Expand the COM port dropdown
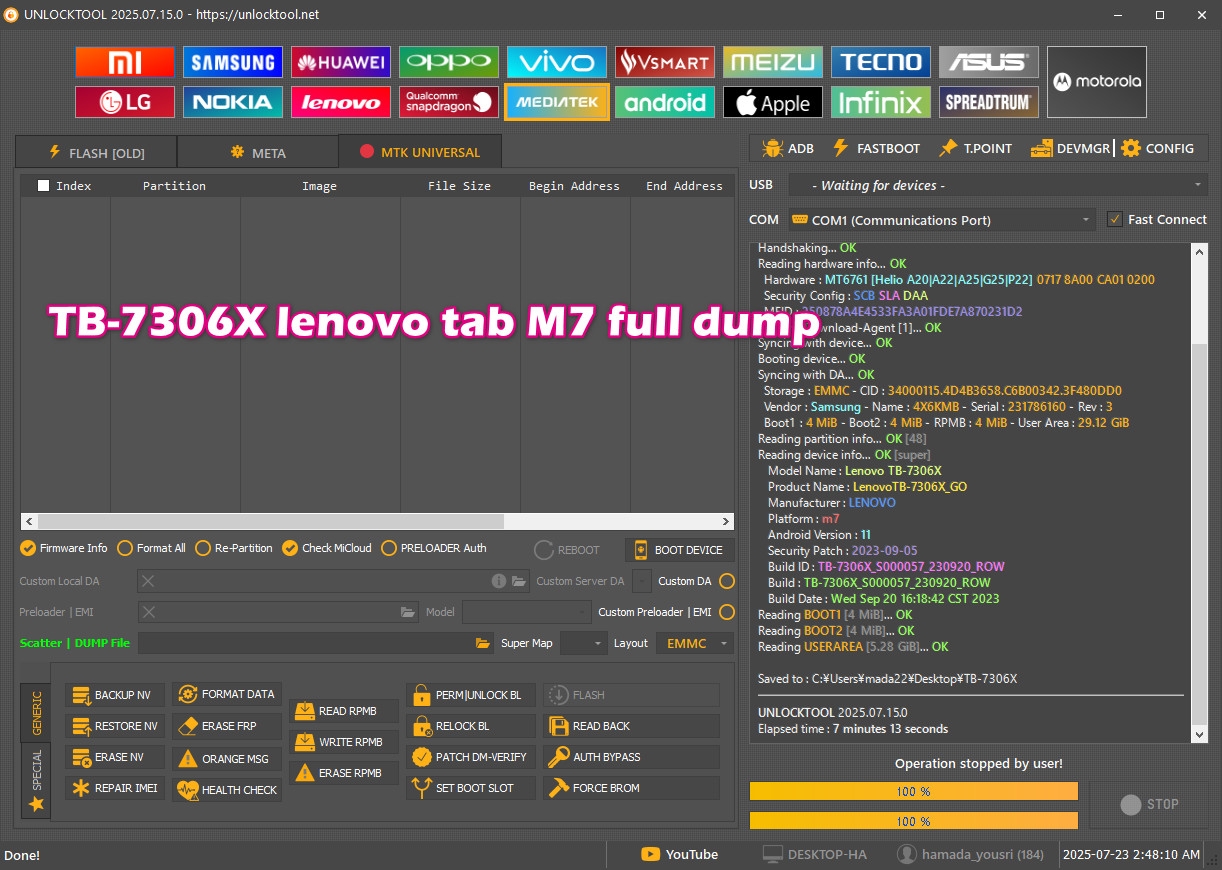This screenshot has height=870, width=1222. (x=1086, y=220)
